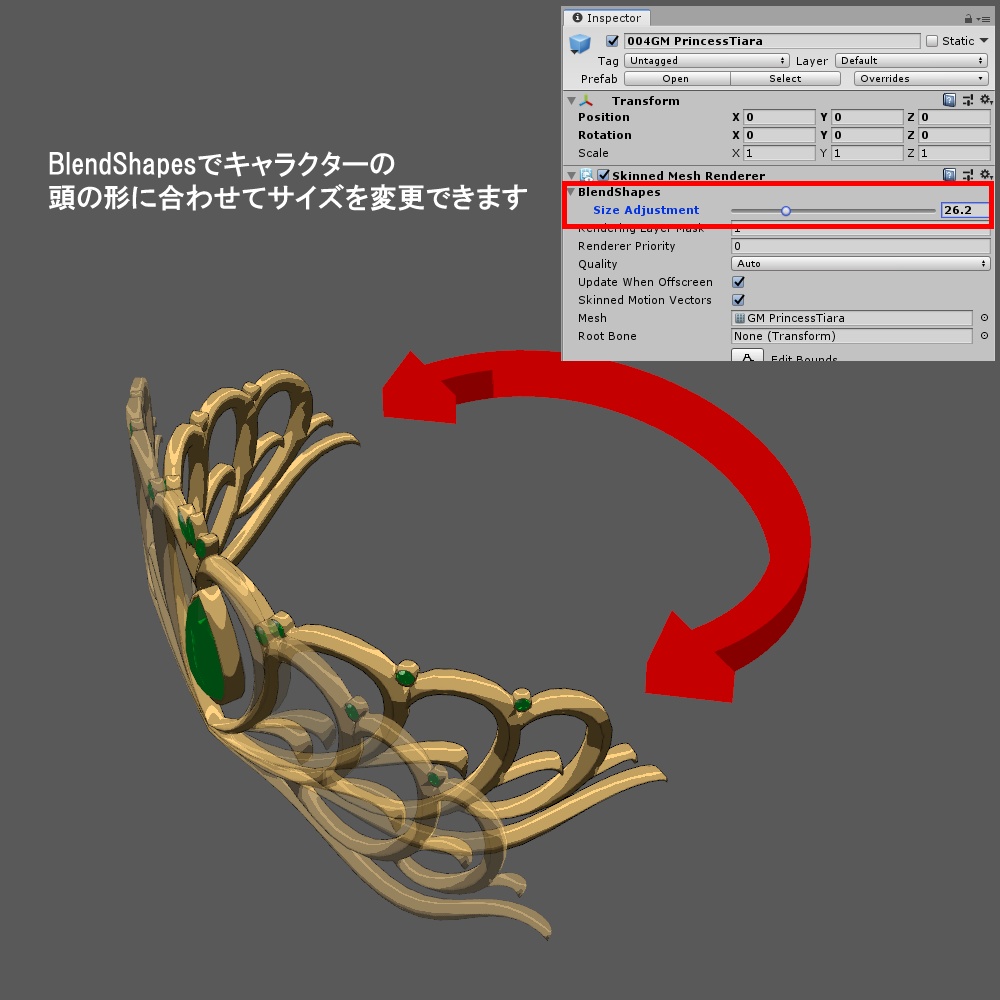Click the Update When Offscreen label
The image size is (1000, 1000).
tap(645, 282)
